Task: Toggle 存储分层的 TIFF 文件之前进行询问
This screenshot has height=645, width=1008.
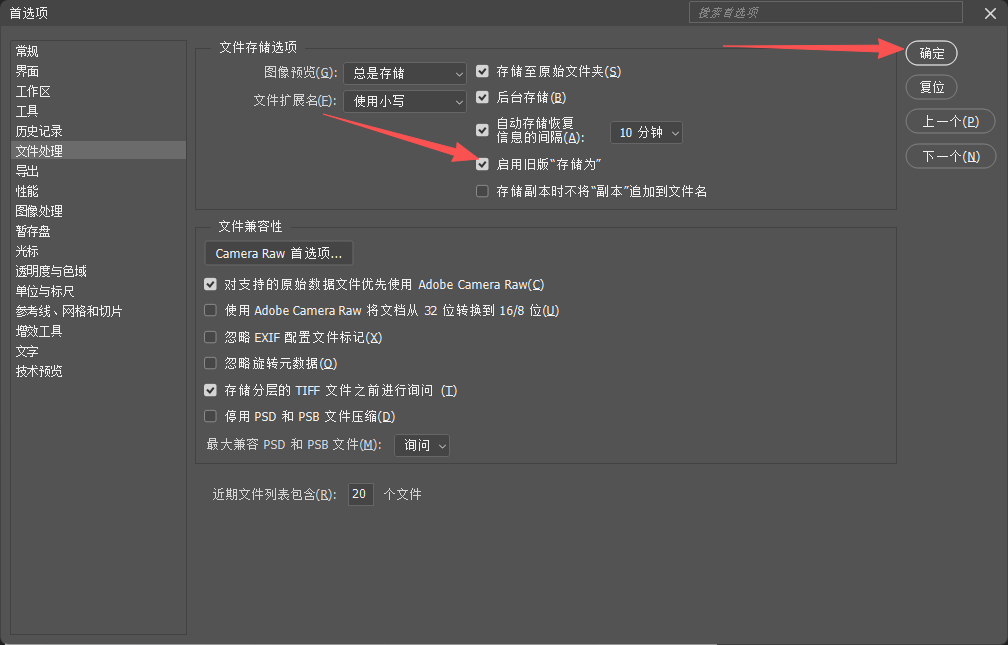Action: tap(210, 391)
